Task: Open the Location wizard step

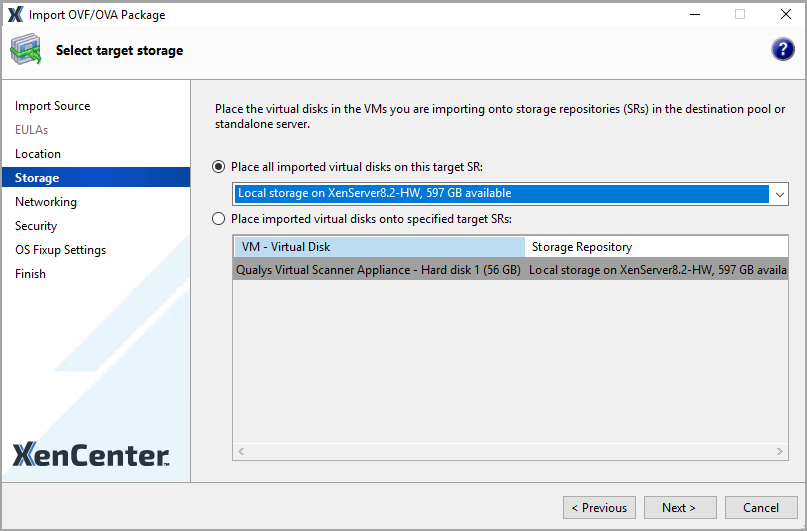Action: pyautogui.click(x=38, y=154)
